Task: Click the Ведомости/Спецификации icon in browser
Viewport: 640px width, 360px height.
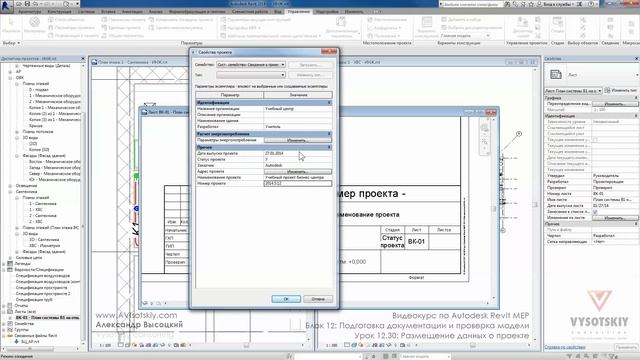Action: 10,270
